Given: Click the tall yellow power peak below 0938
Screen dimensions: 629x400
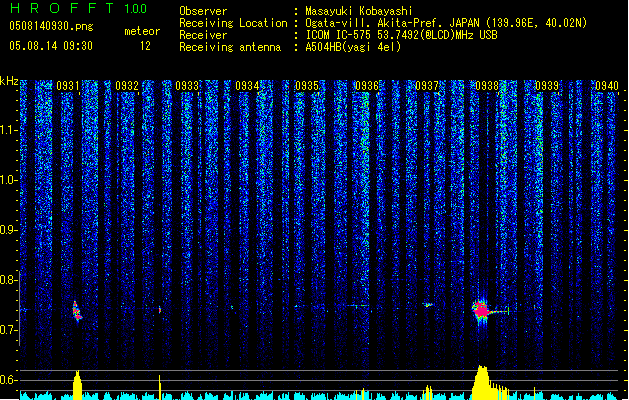Looking at the screenshot, I should pyautogui.click(x=481, y=382).
